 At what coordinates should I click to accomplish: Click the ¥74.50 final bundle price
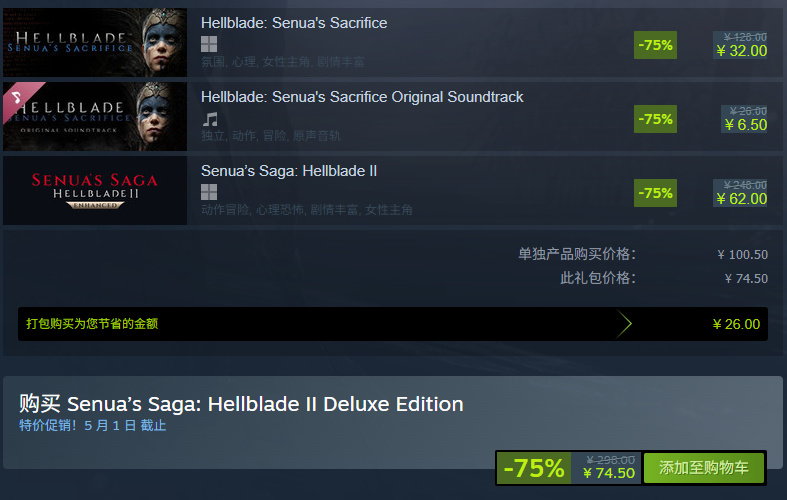pos(608,472)
